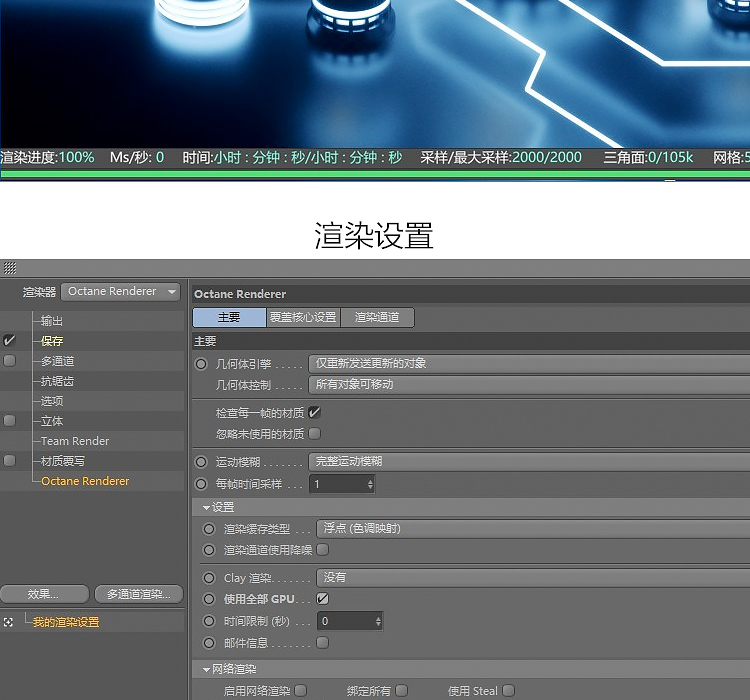Viewport: 750px width, 700px height.
Task: Open the 渲染缓存类型 dropdown
Action: pos(533,529)
